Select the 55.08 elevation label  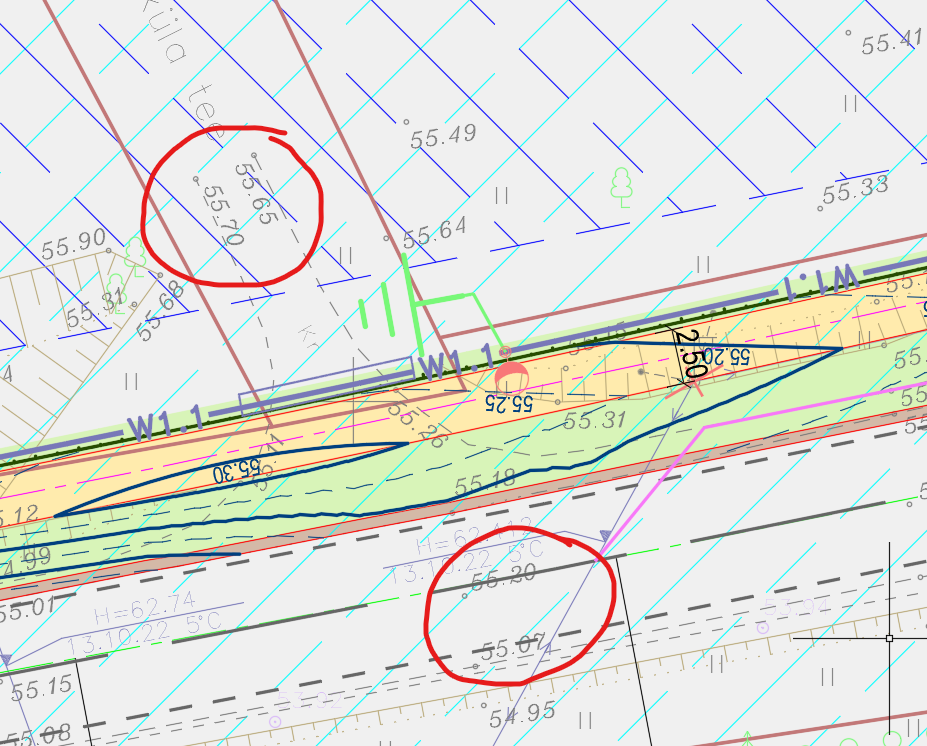[x=38, y=735]
